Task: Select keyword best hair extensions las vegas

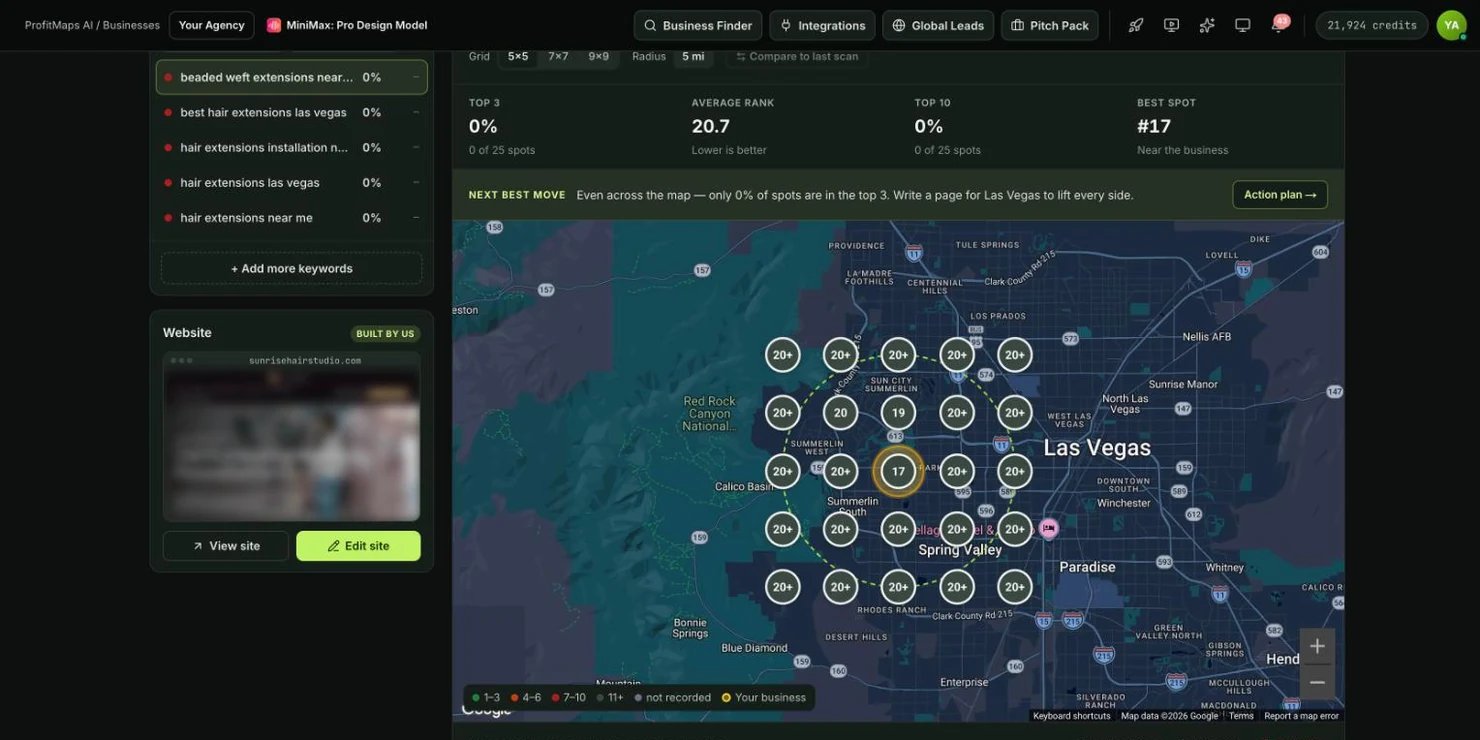Action: [291, 112]
